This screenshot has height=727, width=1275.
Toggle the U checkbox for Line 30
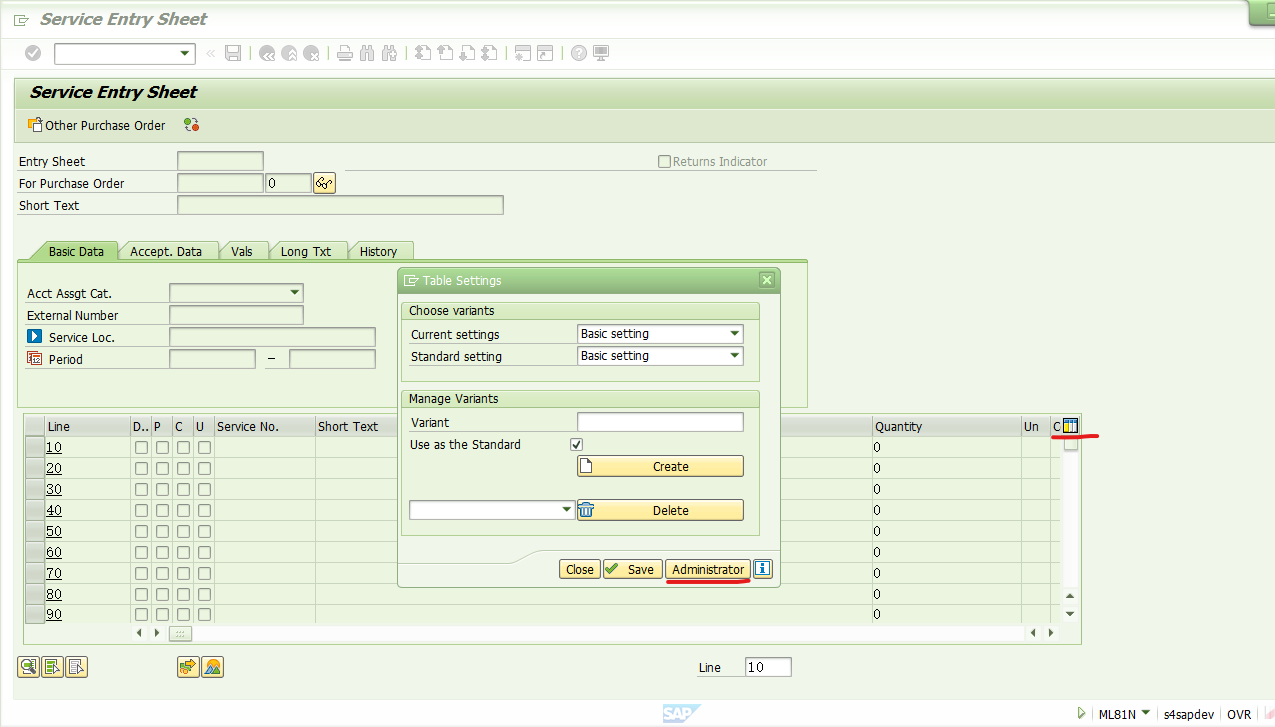pos(203,489)
